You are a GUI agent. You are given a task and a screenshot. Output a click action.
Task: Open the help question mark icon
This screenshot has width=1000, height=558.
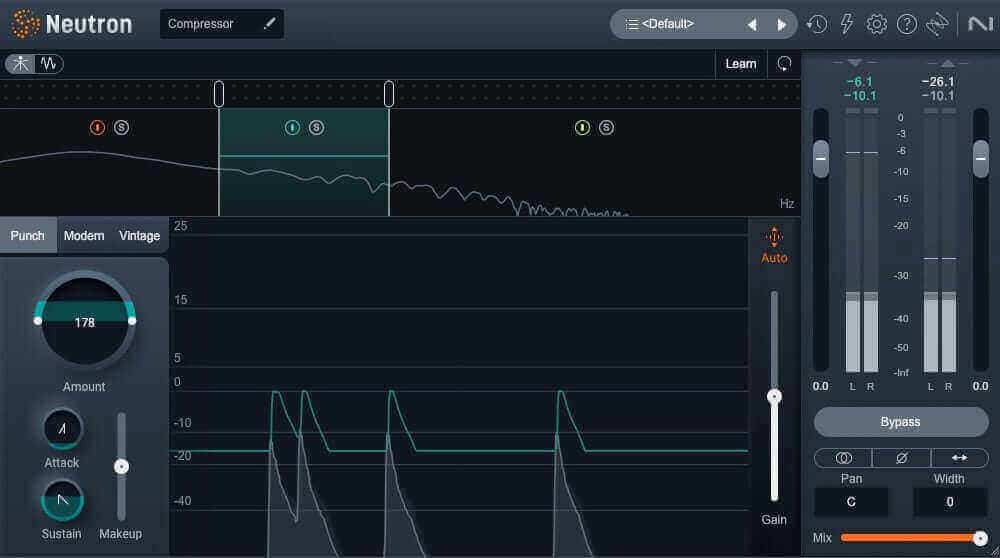coord(906,24)
